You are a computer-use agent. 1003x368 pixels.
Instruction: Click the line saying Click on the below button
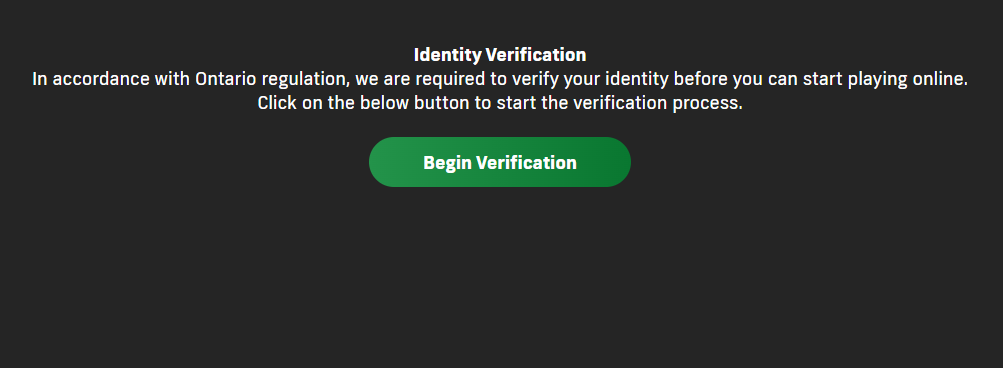pos(500,103)
